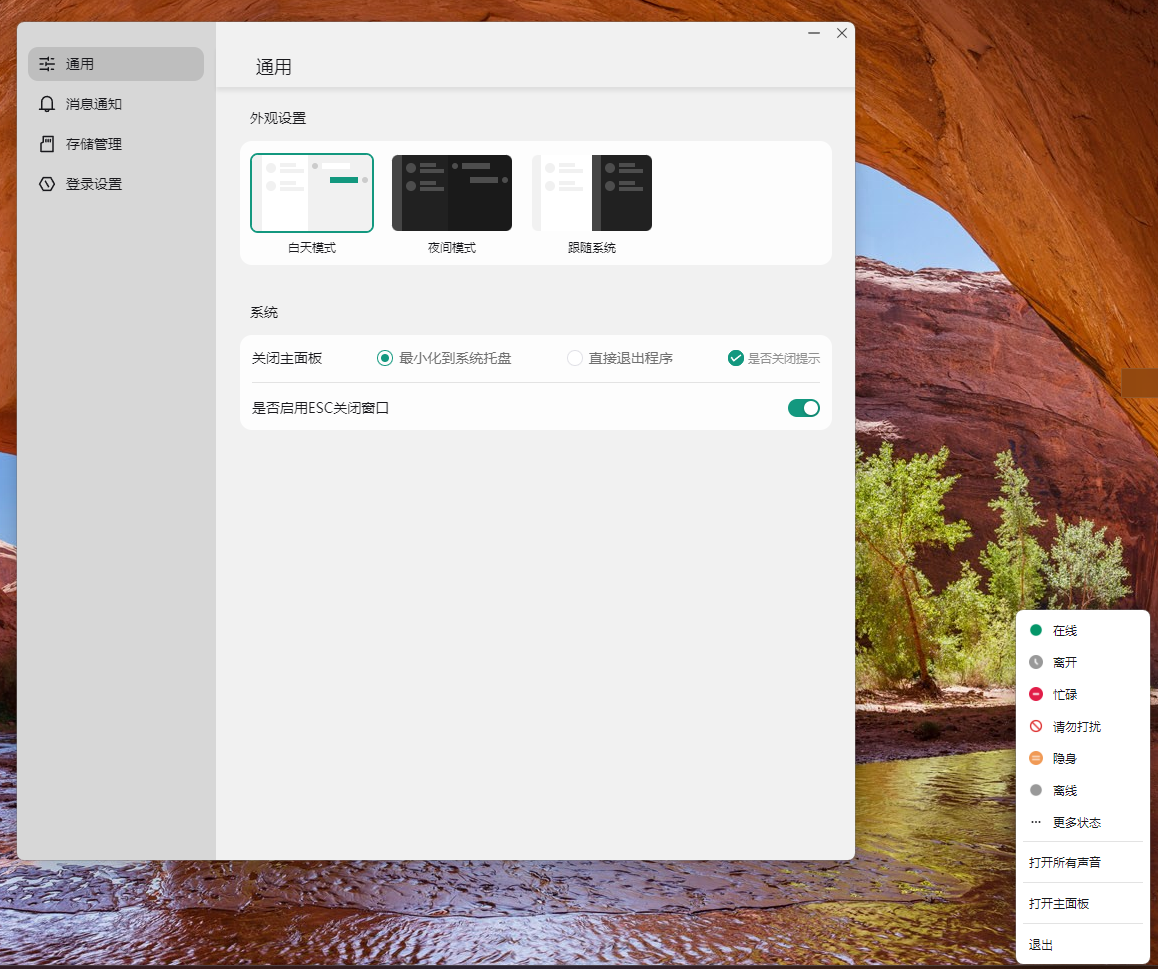Click the 外观设置 section heading
Viewport: 1158px width, 969px height.
[278, 118]
